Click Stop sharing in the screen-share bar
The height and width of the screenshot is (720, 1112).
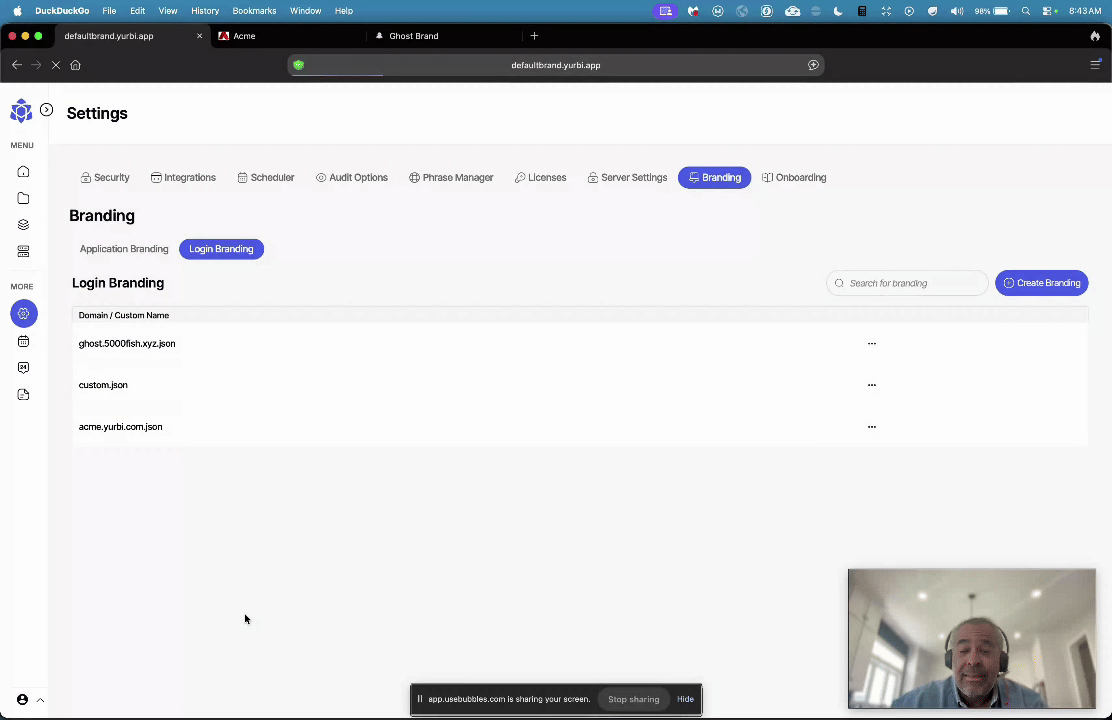[633, 699]
